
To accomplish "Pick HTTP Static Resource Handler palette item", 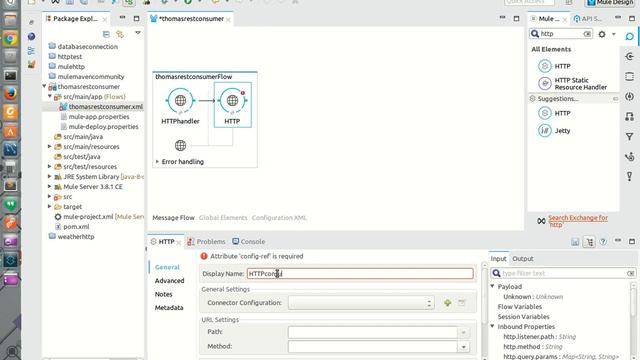I will (x=572, y=84).
